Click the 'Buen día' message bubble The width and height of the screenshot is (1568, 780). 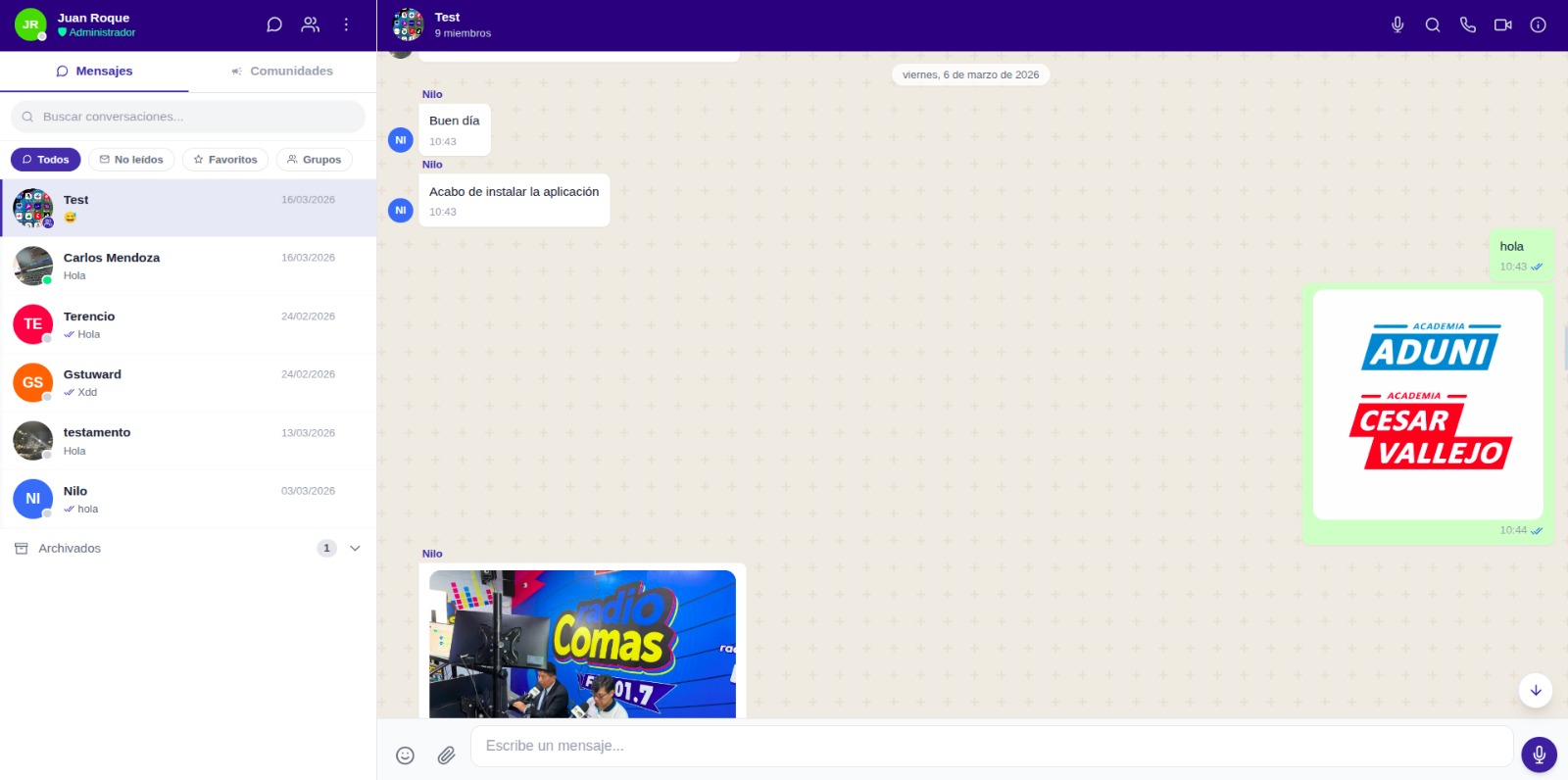point(455,129)
